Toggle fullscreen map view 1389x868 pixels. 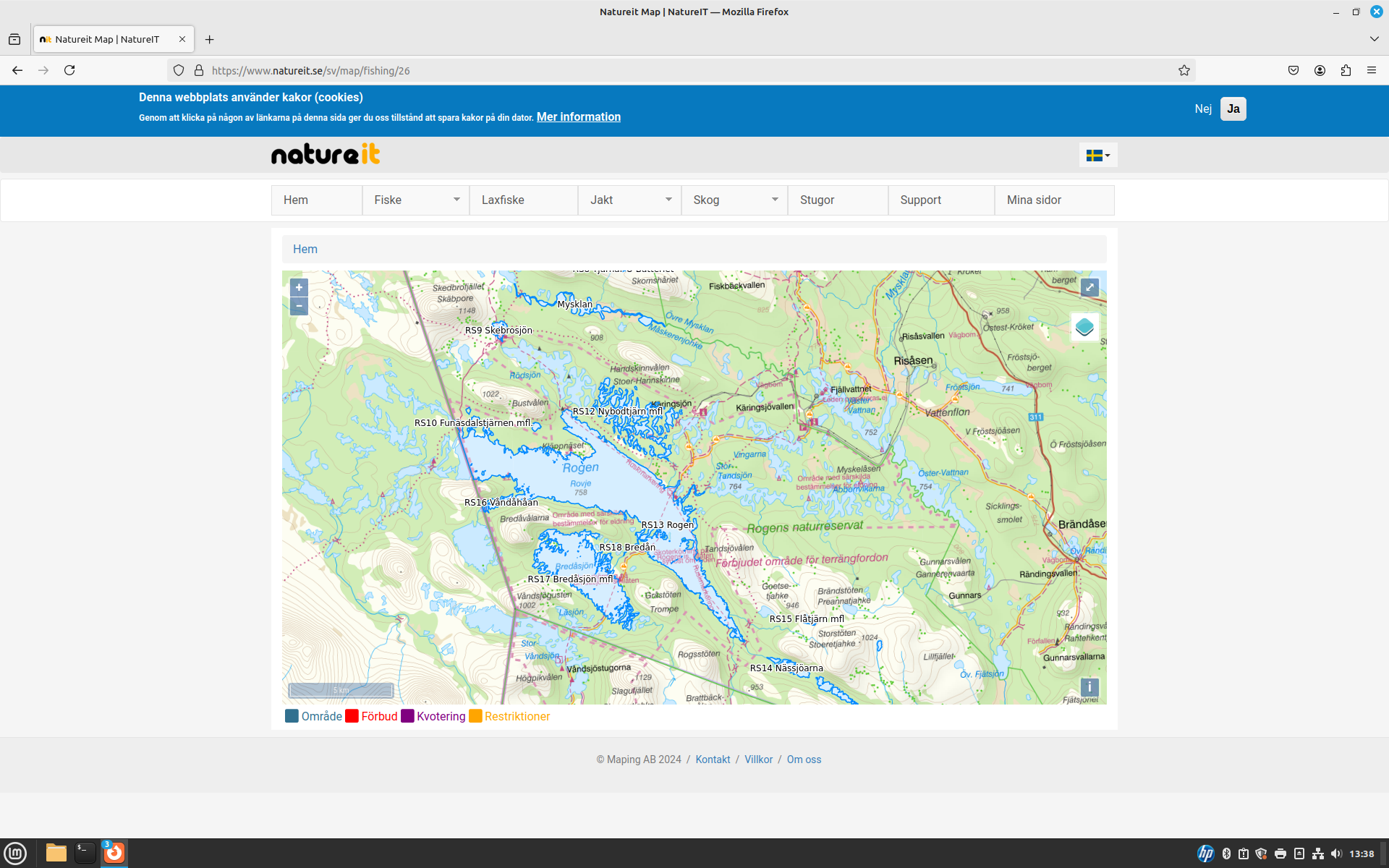tap(1089, 287)
